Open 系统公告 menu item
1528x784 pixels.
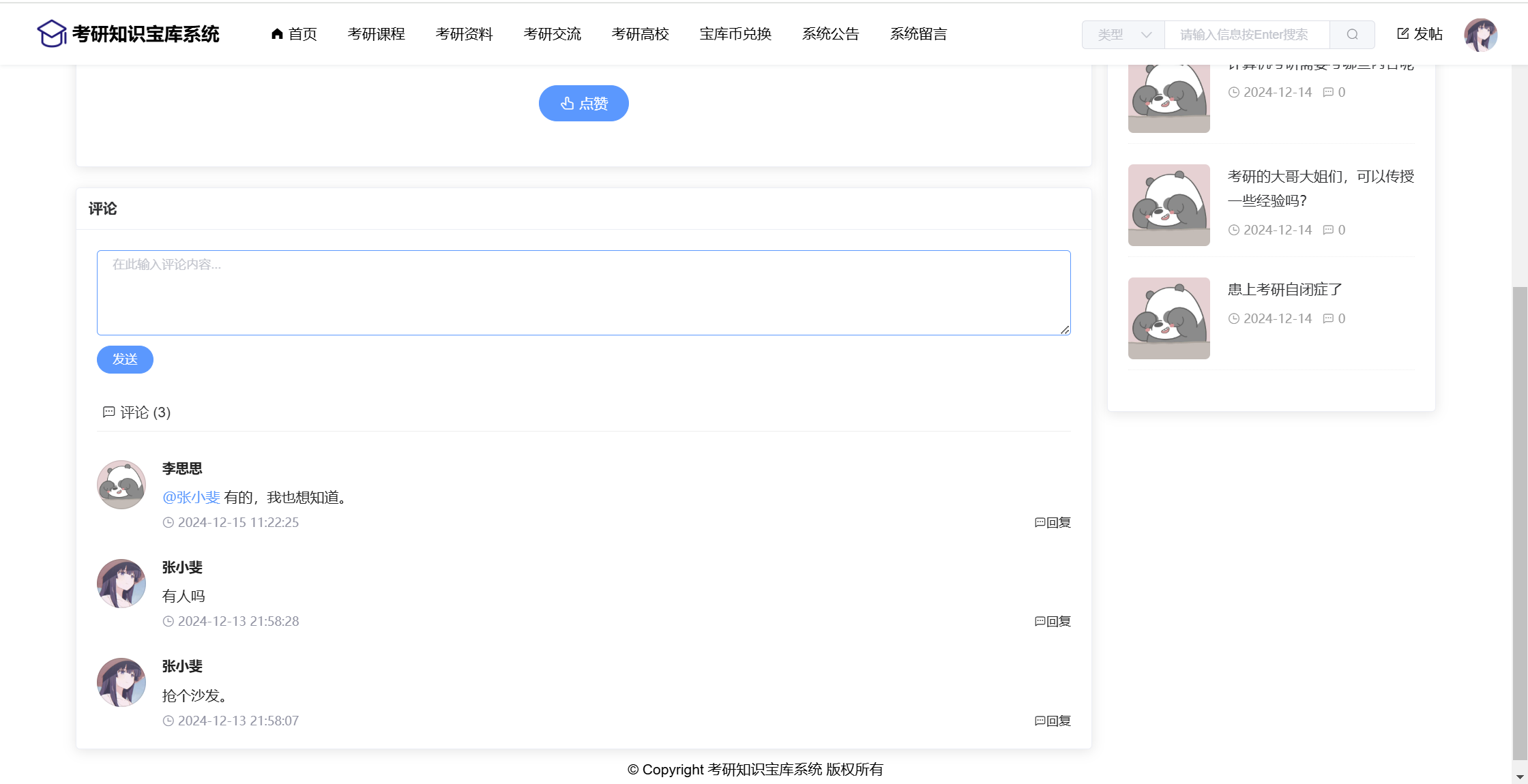(830, 34)
